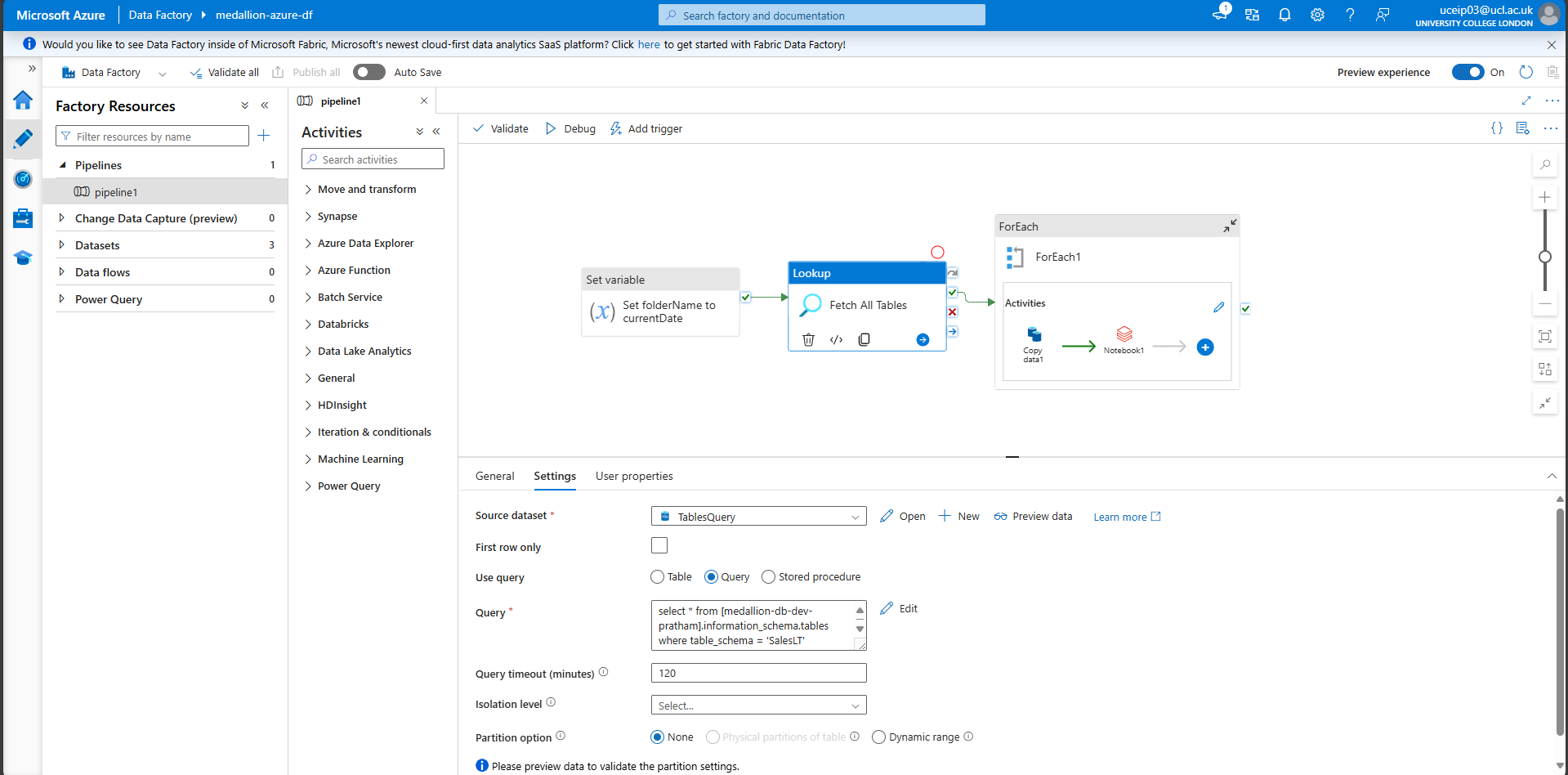Toggle Preview experience switch

(x=1467, y=72)
